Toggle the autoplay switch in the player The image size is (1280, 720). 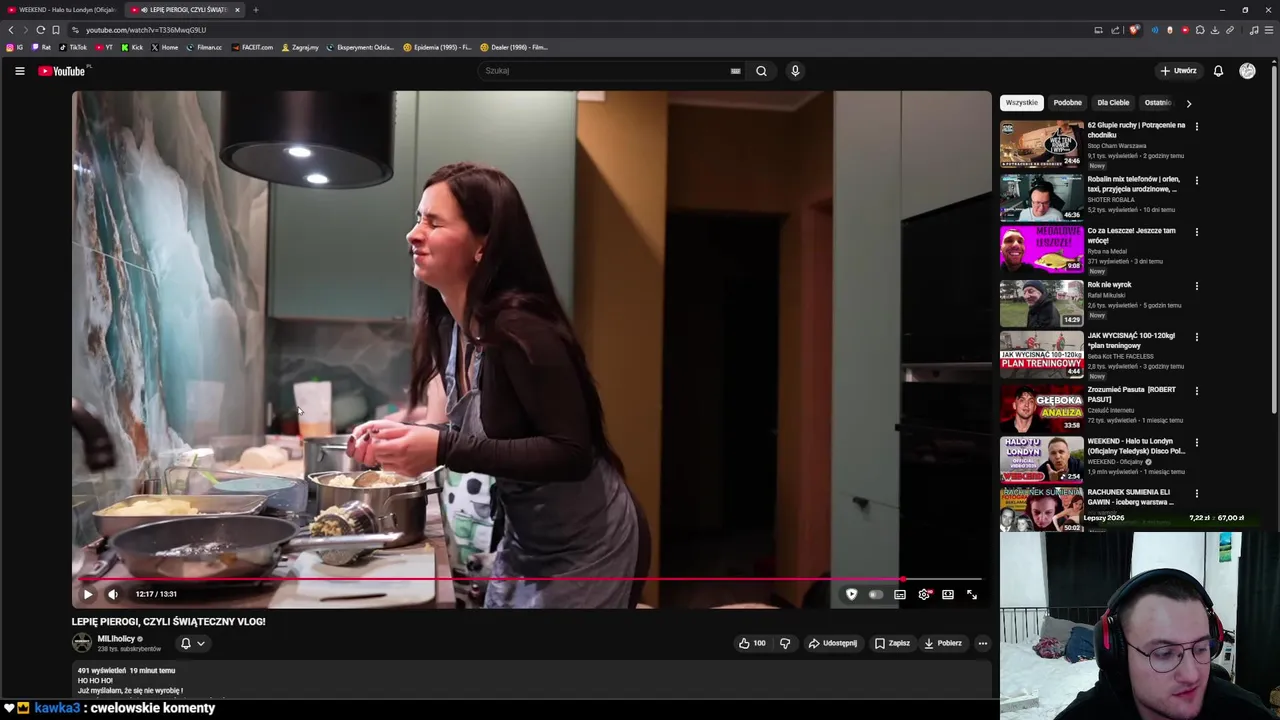(875, 594)
